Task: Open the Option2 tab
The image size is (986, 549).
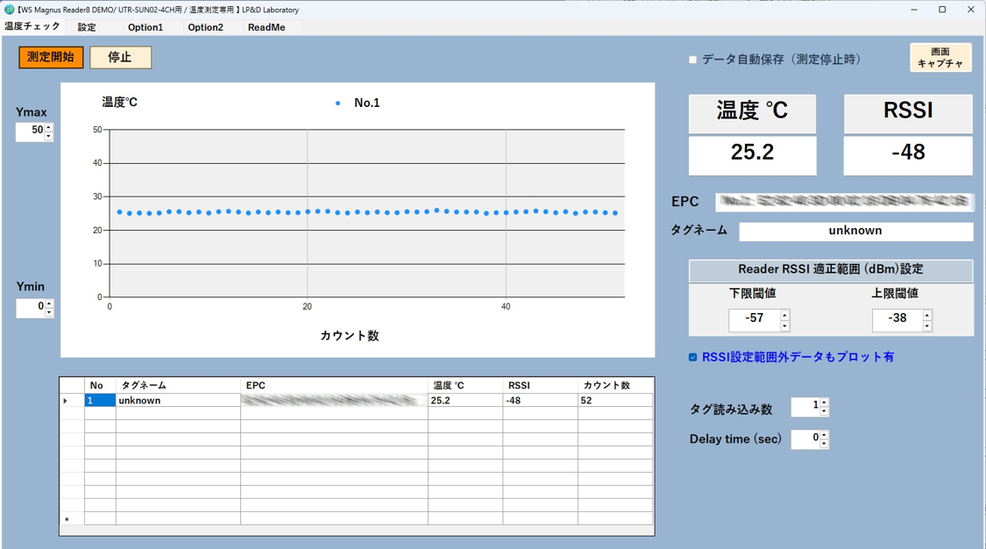Action: click(205, 27)
